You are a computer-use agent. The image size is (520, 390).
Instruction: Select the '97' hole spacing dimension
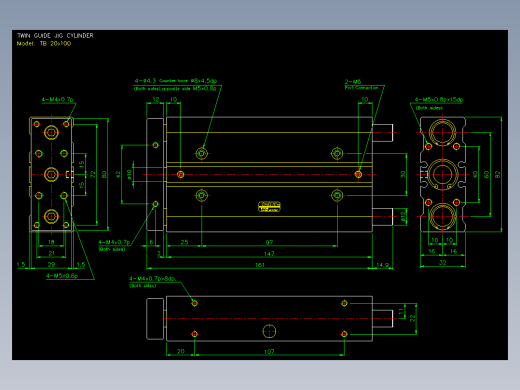click(269, 243)
